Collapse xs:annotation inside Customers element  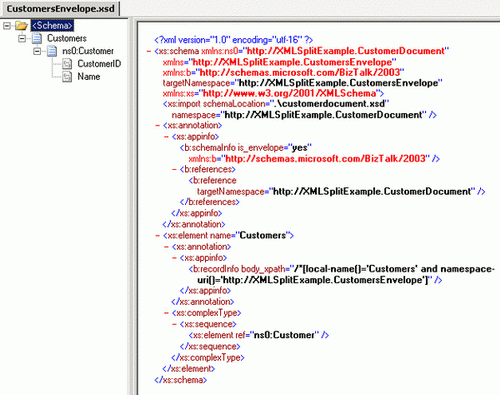pyautogui.click(x=166, y=247)
